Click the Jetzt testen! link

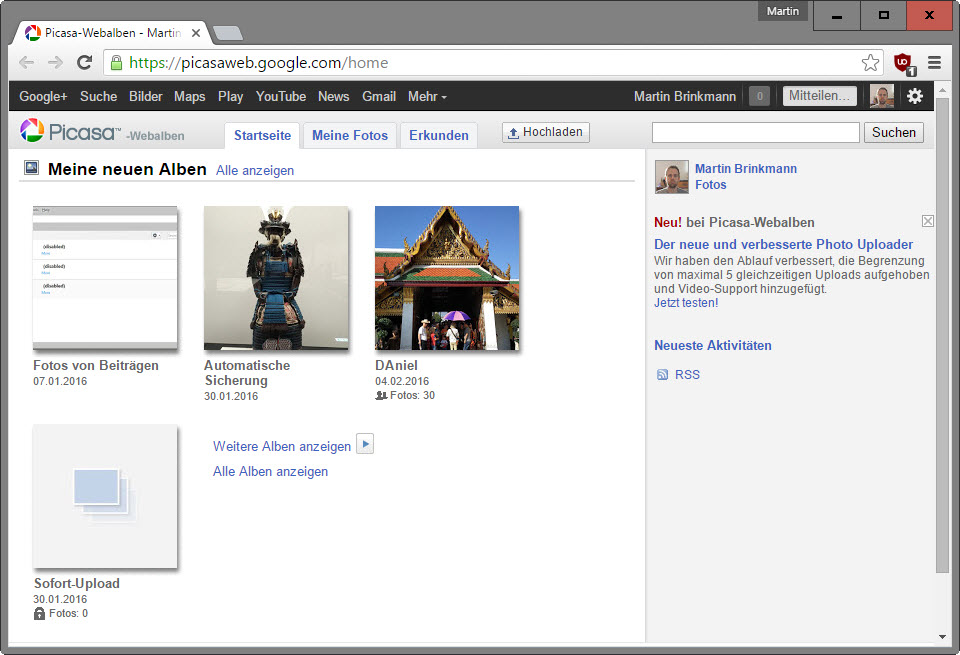tap(686, 303)
